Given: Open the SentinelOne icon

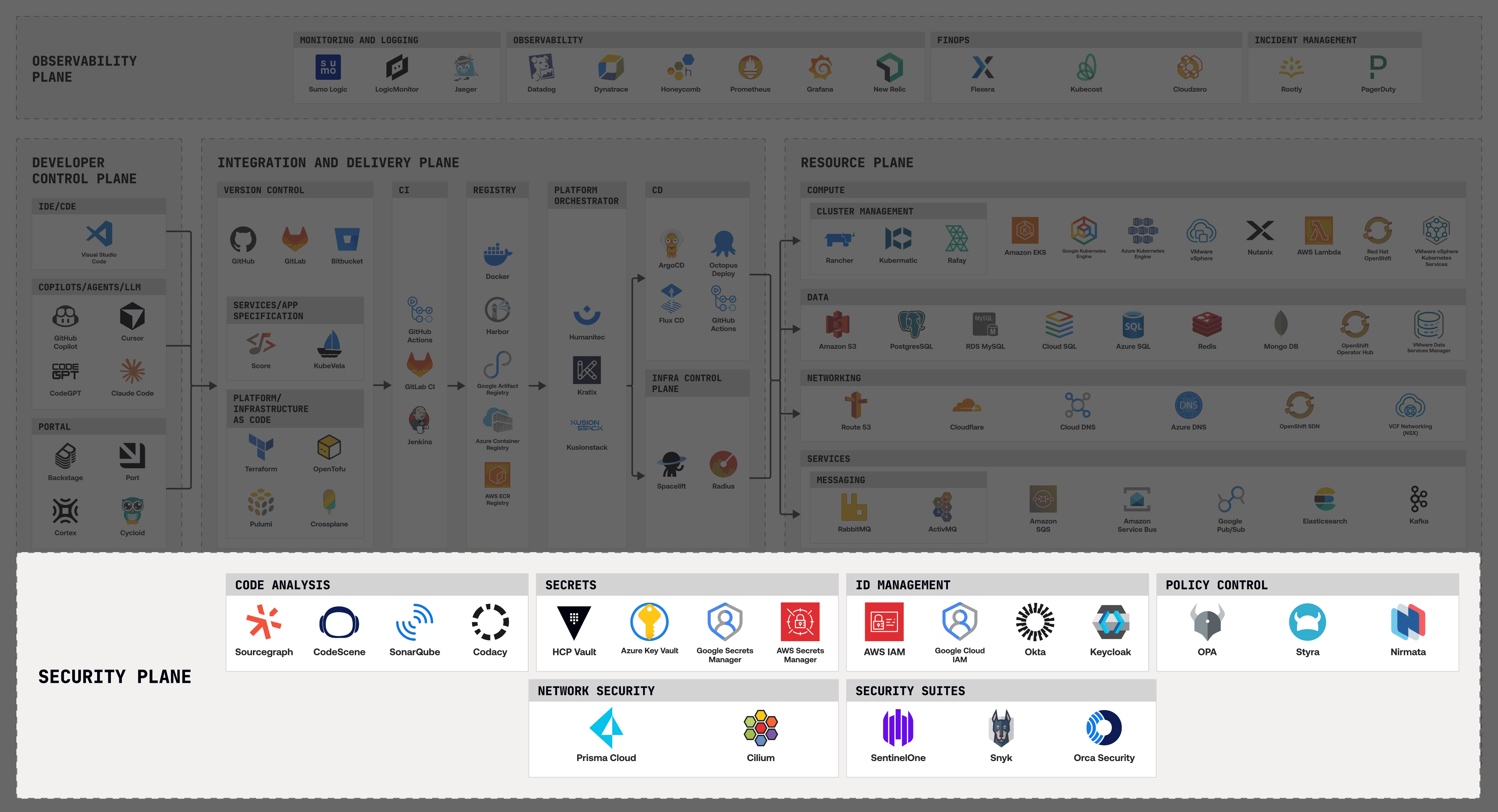Looking at the screenshot, I should [897, 728].
